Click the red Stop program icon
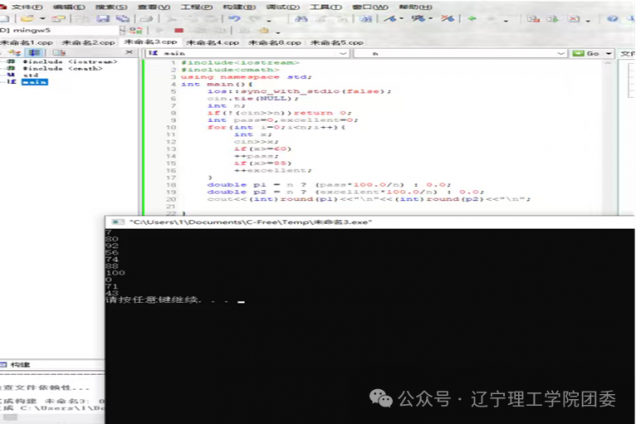636x424 pixels. click(179, 30)
